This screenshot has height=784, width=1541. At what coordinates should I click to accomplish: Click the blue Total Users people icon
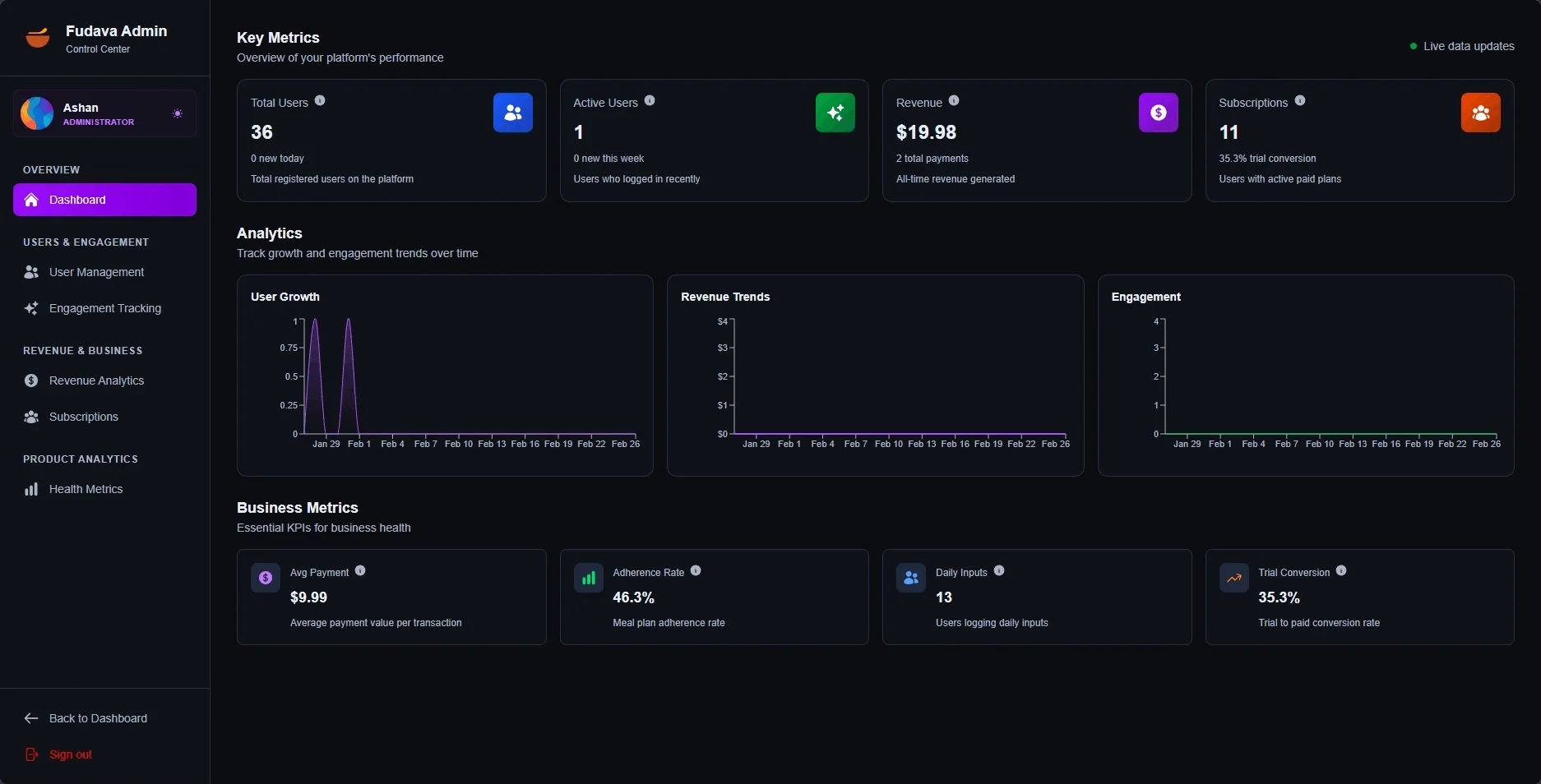coord(512,113)
